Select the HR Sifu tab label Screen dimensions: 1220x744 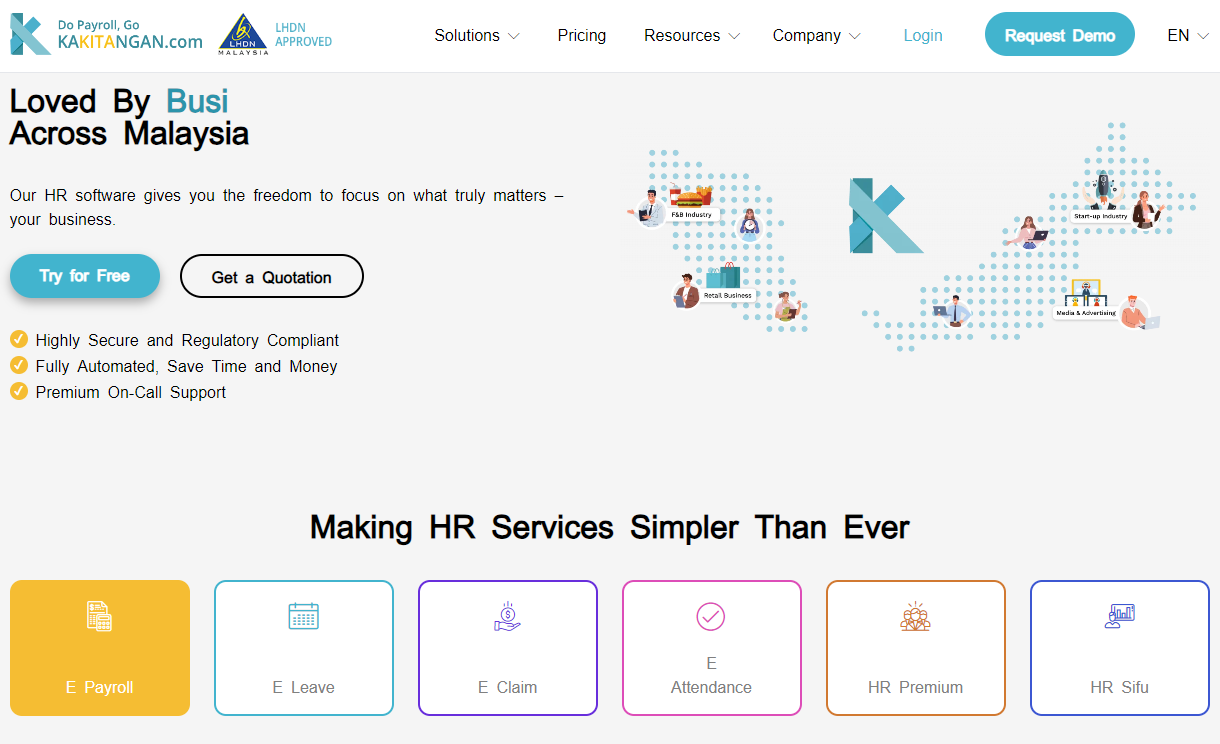[1119, 687]
